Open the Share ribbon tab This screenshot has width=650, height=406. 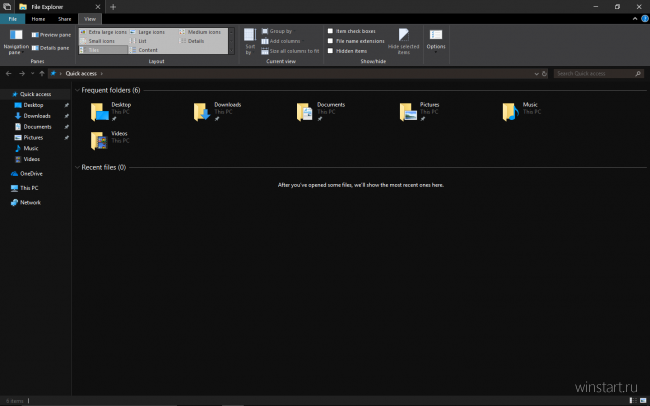click(x=64, y=19)
